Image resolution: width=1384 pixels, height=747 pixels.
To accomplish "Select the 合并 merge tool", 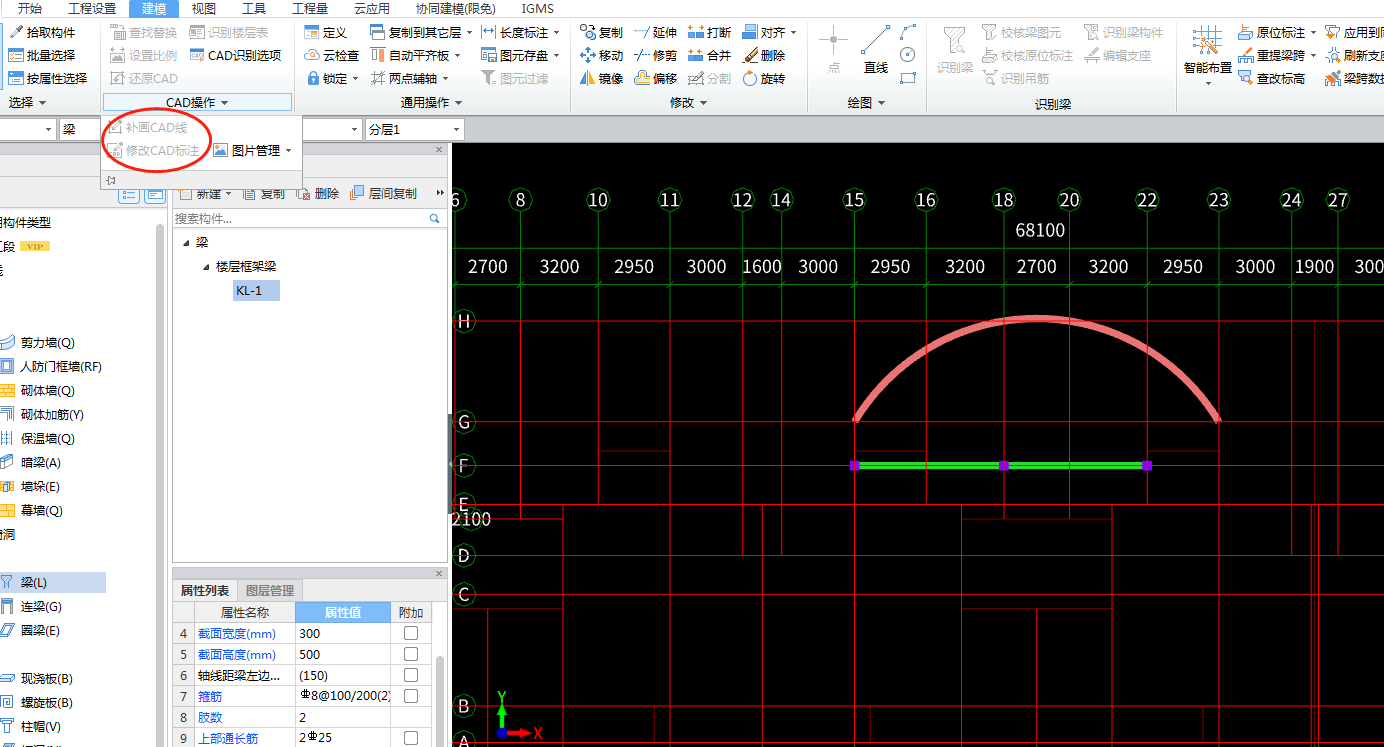I will [710, 56].
